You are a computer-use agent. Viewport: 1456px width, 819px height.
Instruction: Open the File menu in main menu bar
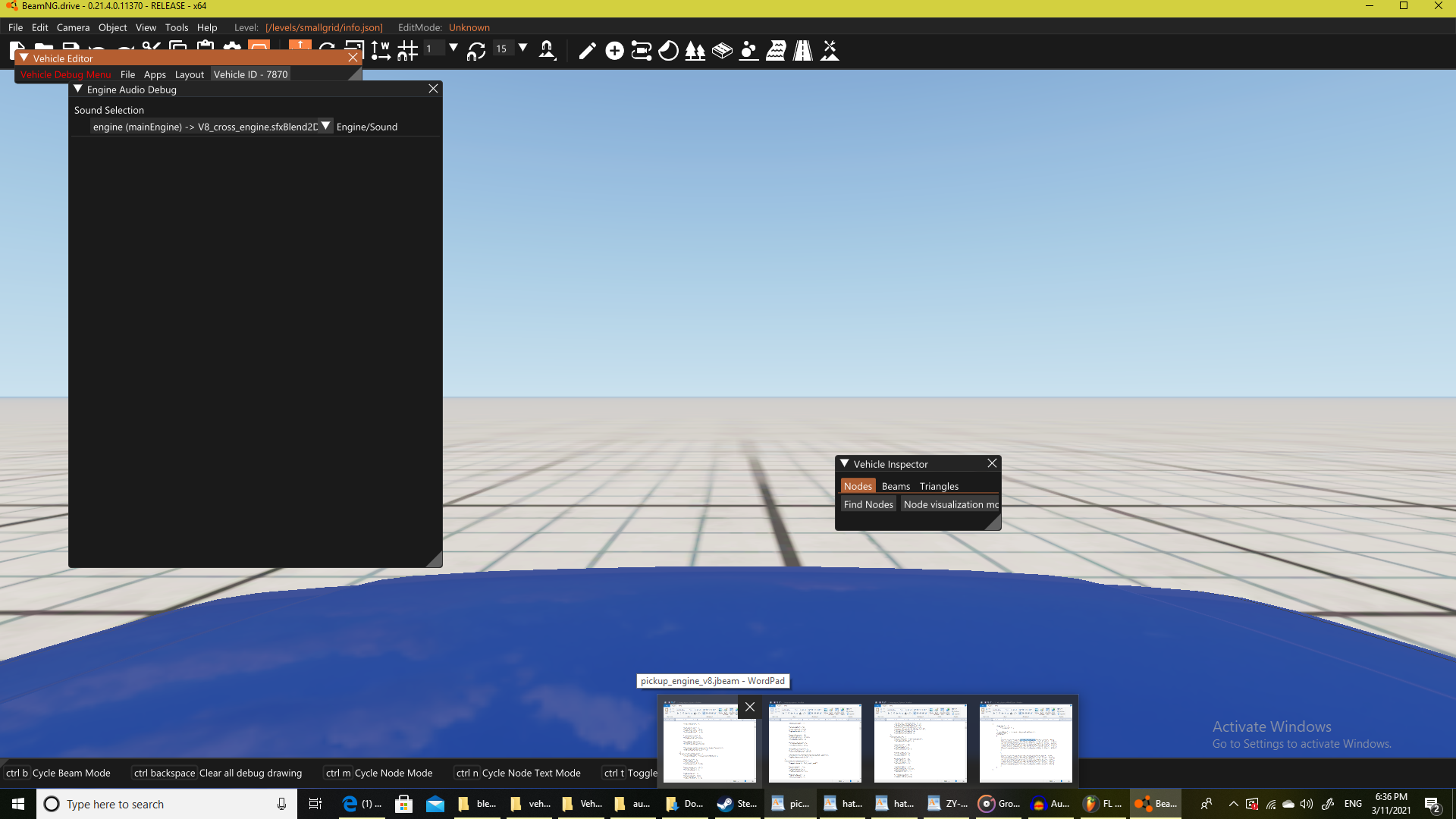[x=15, y=27]
